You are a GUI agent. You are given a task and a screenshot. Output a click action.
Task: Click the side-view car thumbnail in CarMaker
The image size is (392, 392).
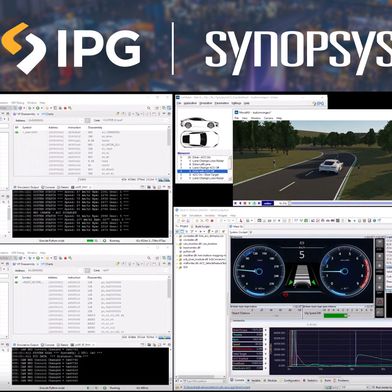[199, 123]
